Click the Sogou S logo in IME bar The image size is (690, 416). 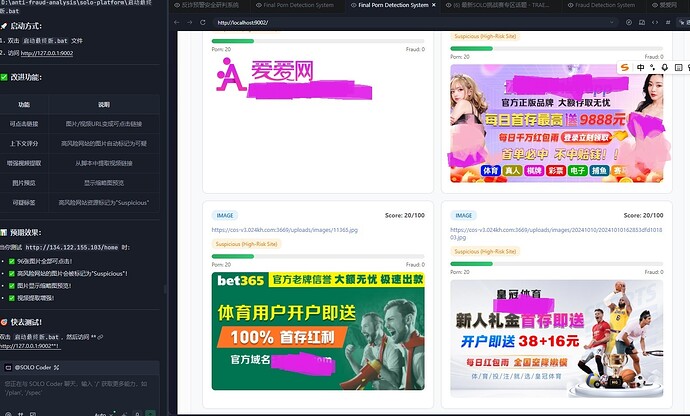tap(624, 67)
